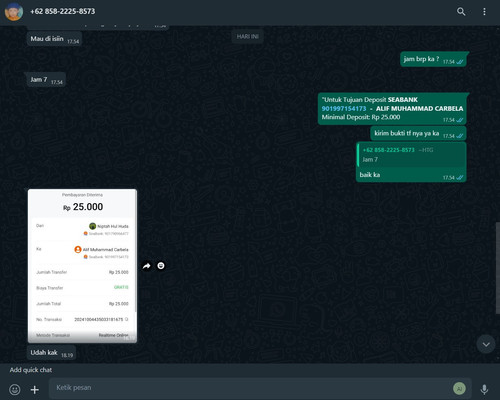Open contact profile picture
500x400 pixels.
pos(14,12)
